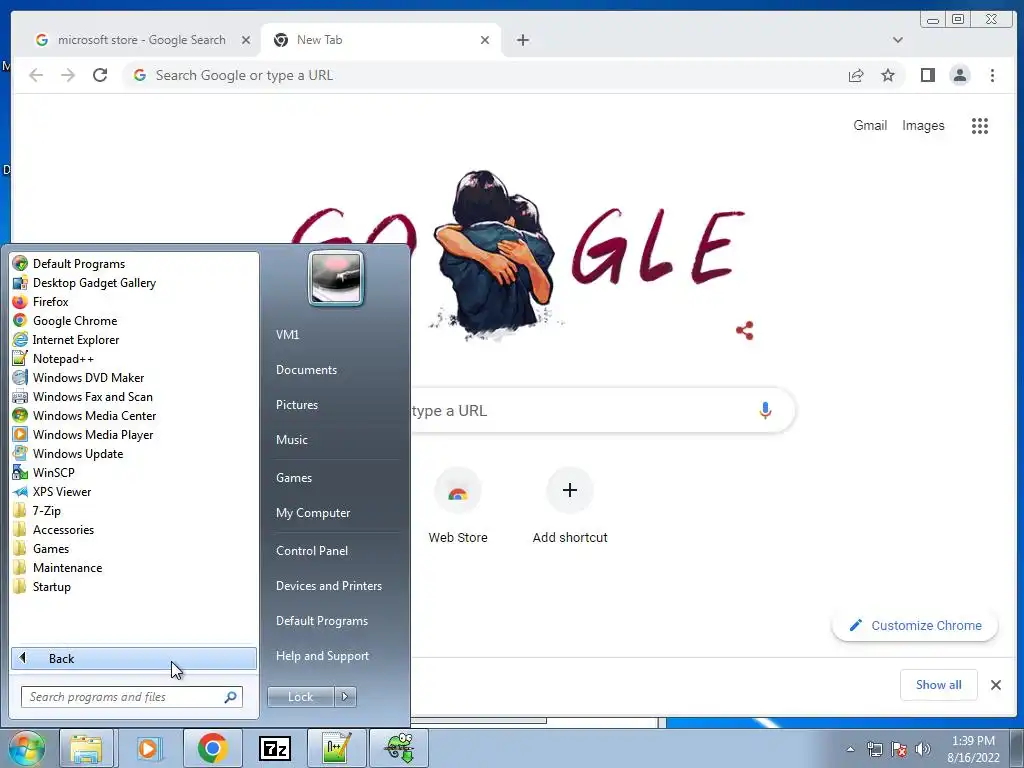The image size is (1024, 768).
Task: Open the shutdown options arrow beside Lock
Action: tap(345, 697)
